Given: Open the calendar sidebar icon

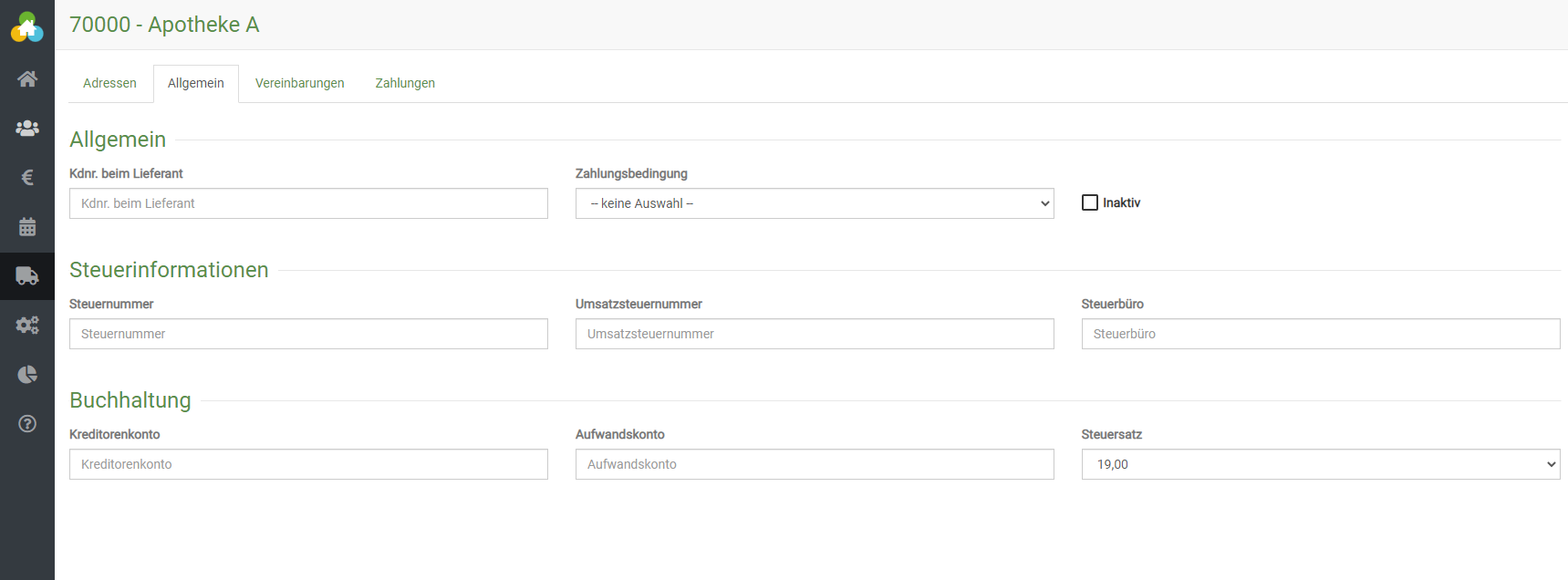Looking at the screenshot, I should [x=27, y=227].
